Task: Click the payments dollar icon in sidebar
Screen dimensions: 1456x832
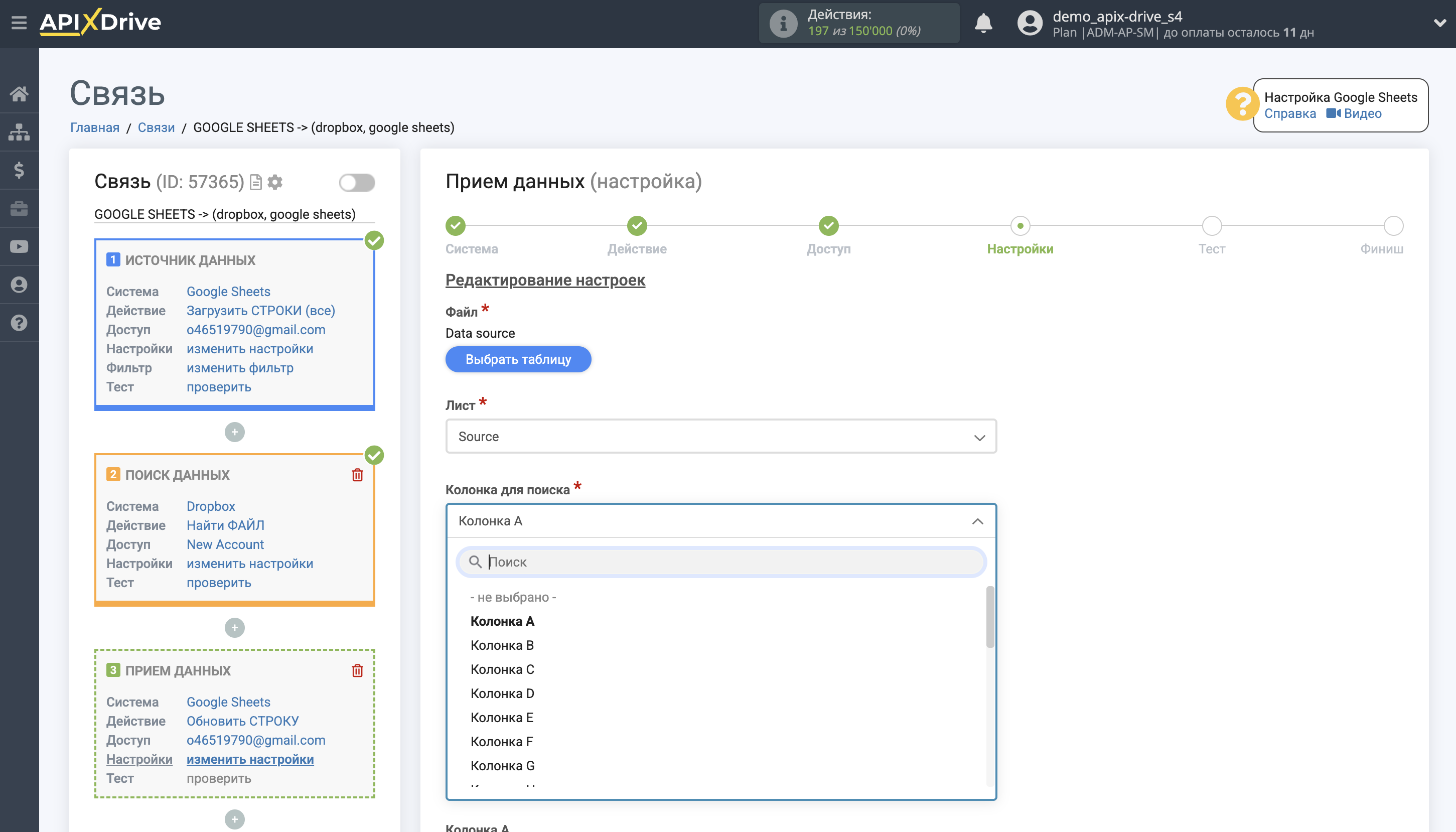Action: tap(19, 170)
